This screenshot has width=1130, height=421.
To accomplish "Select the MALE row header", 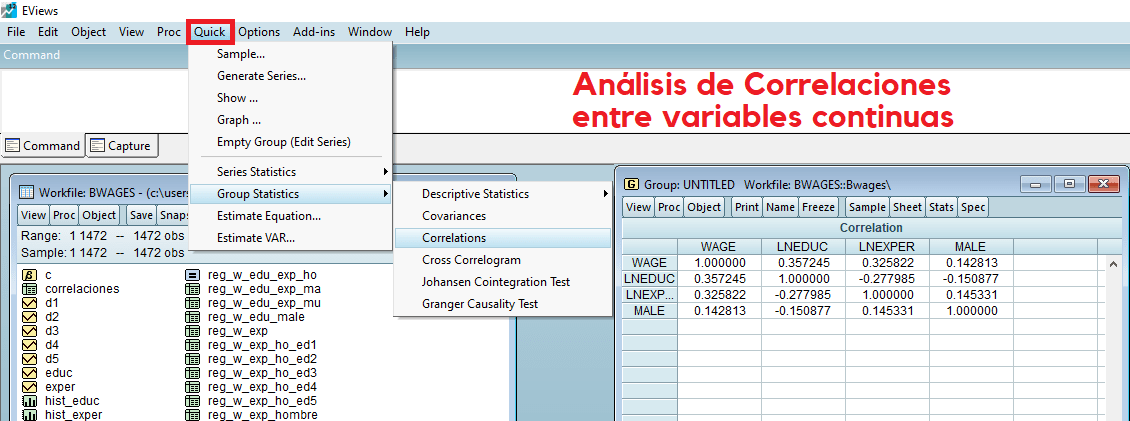I will click(x=649, y=311).
